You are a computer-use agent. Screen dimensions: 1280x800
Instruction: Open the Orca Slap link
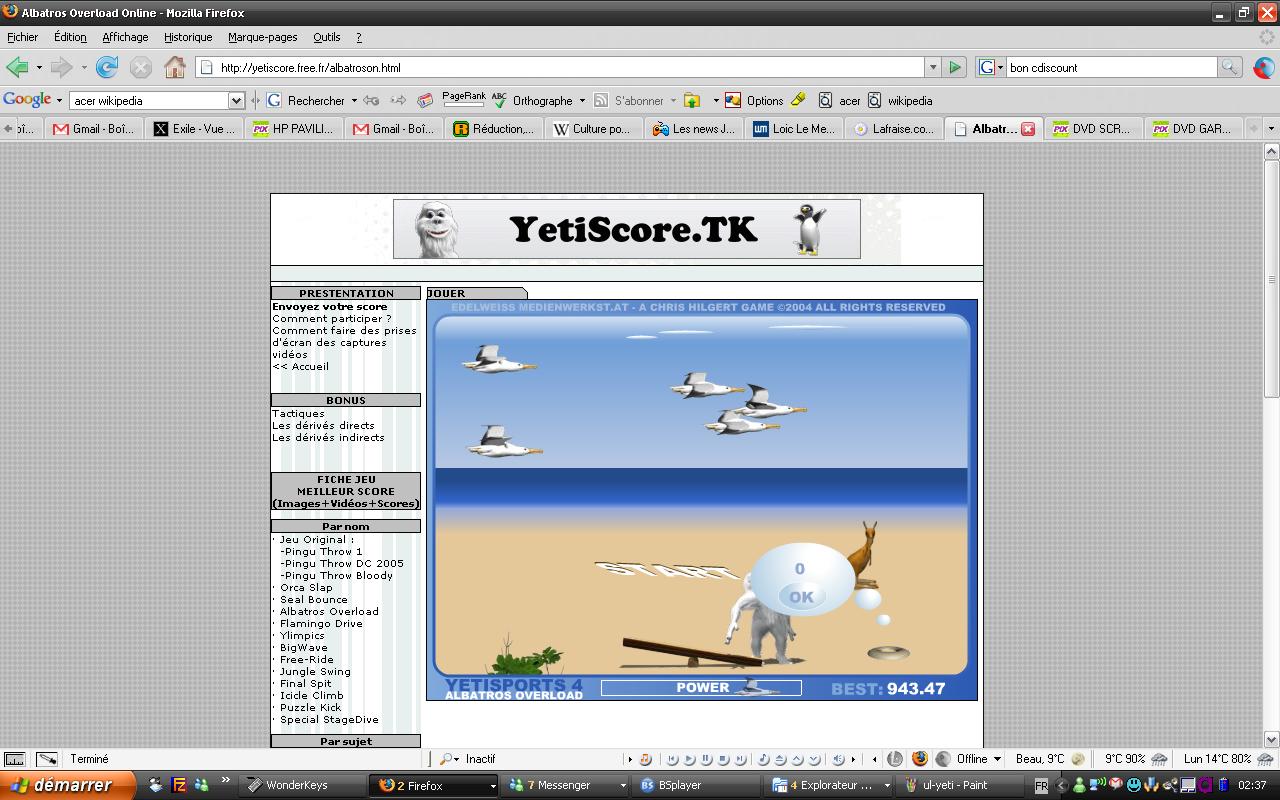tap(306, 588)
